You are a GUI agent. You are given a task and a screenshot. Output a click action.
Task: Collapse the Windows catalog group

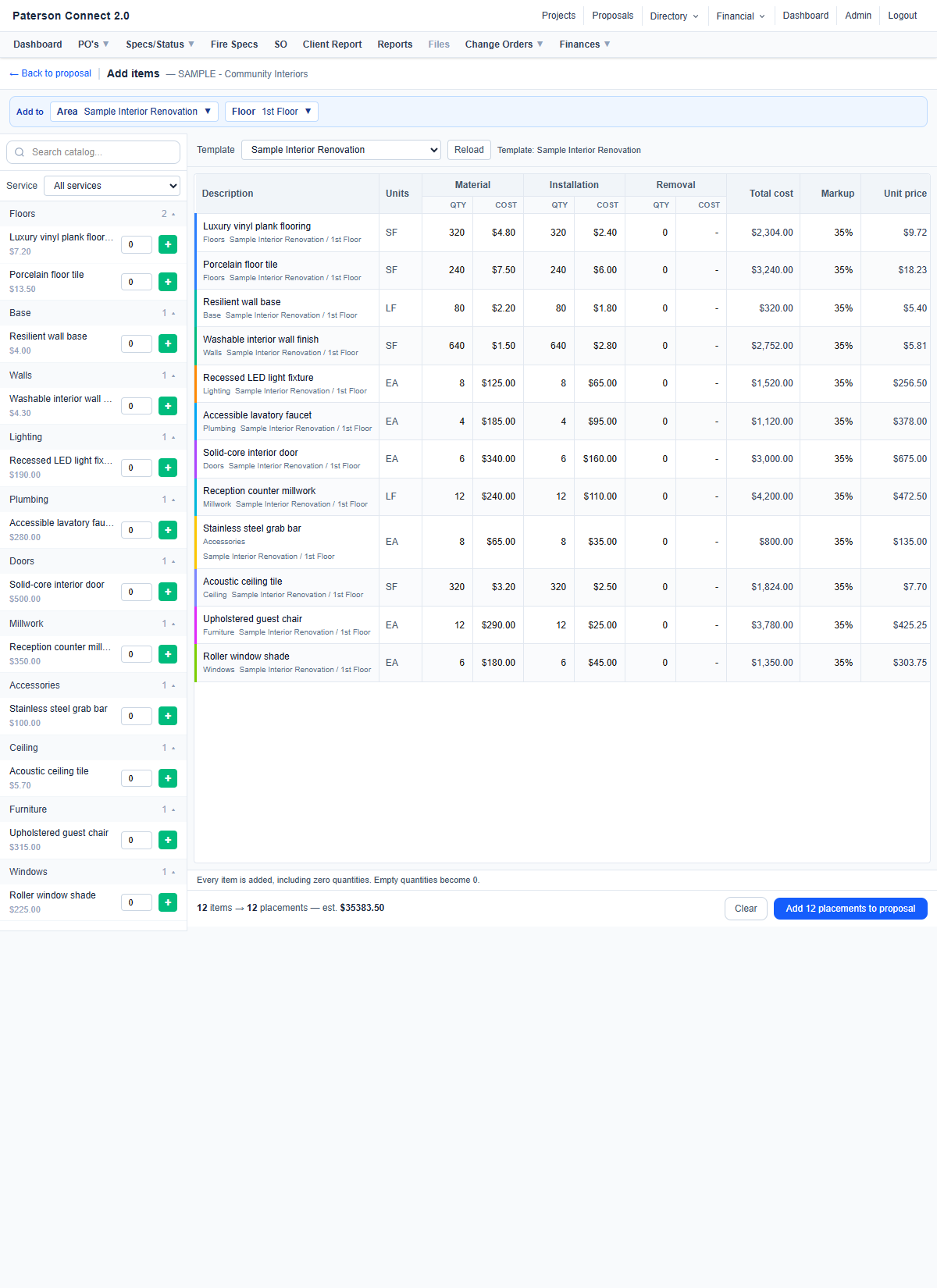pos(93,872)
